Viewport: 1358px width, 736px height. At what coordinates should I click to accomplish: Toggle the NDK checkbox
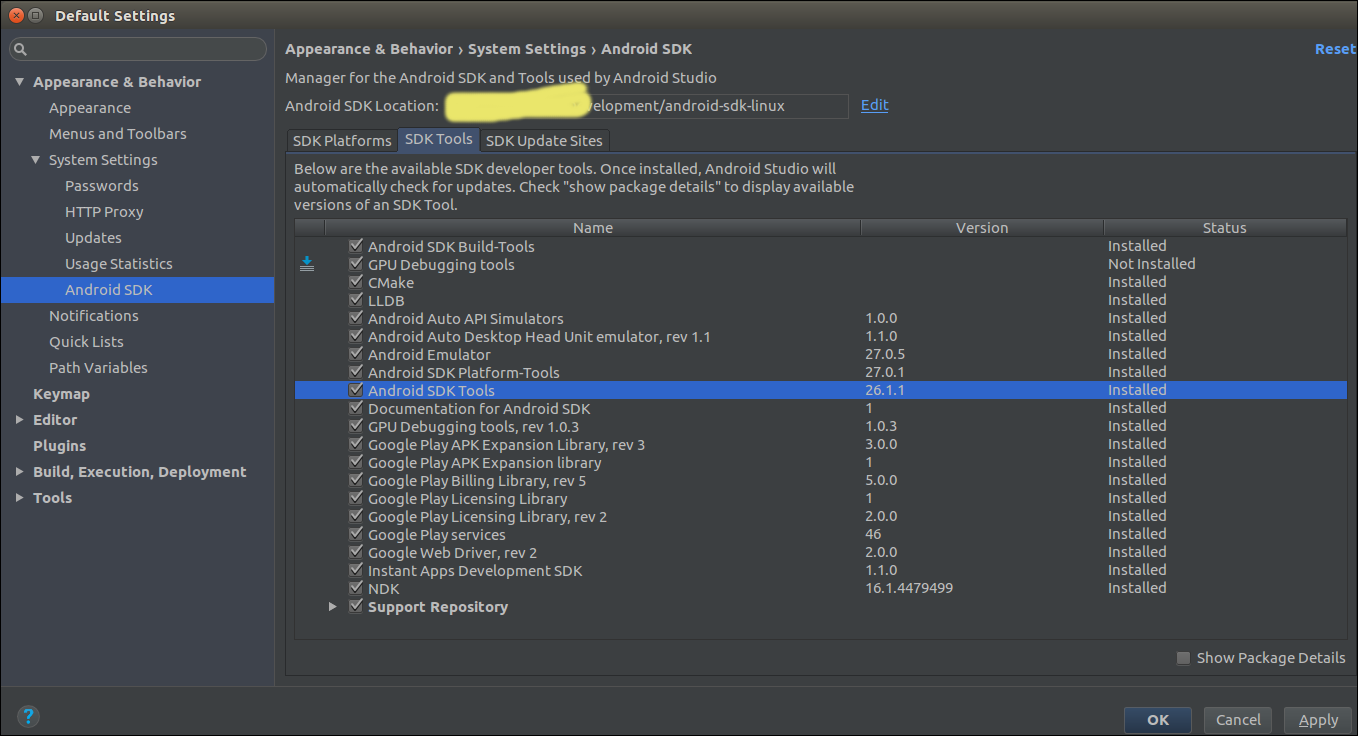tap(355, 588)
